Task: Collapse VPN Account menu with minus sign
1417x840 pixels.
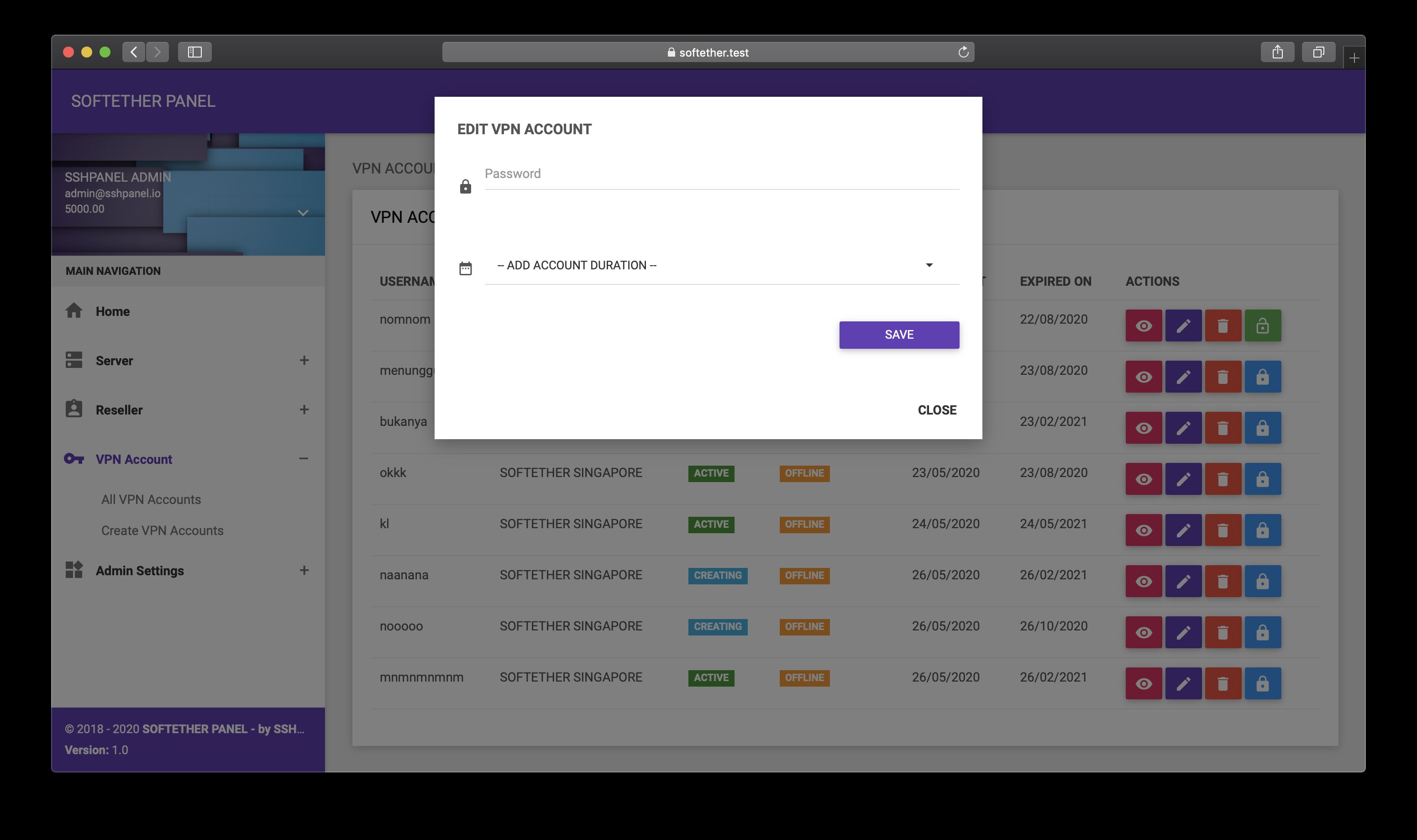Action: 304,458
